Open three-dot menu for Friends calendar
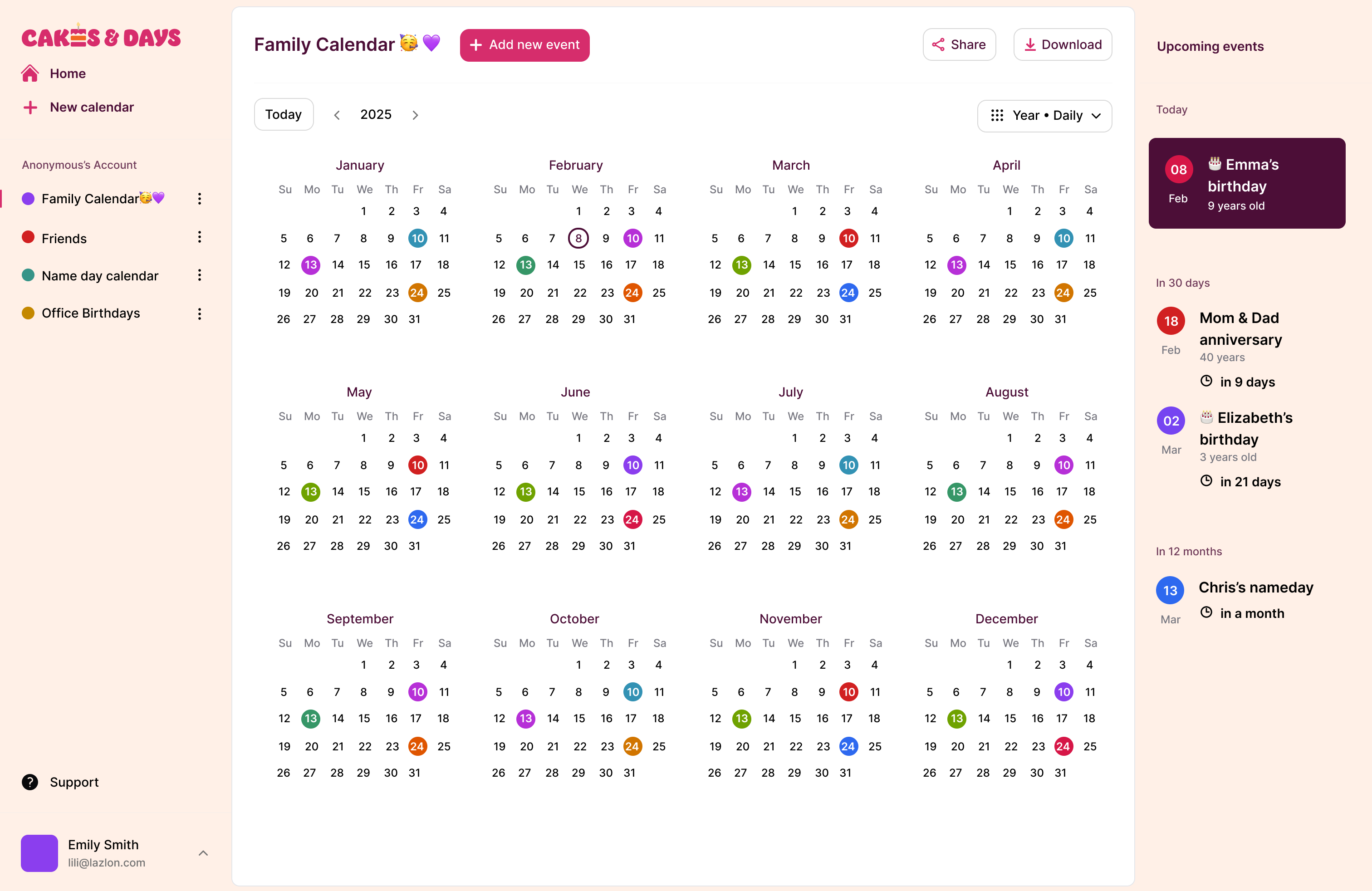This screenshot has height=891, width=1372. click(x=200, y=237)
